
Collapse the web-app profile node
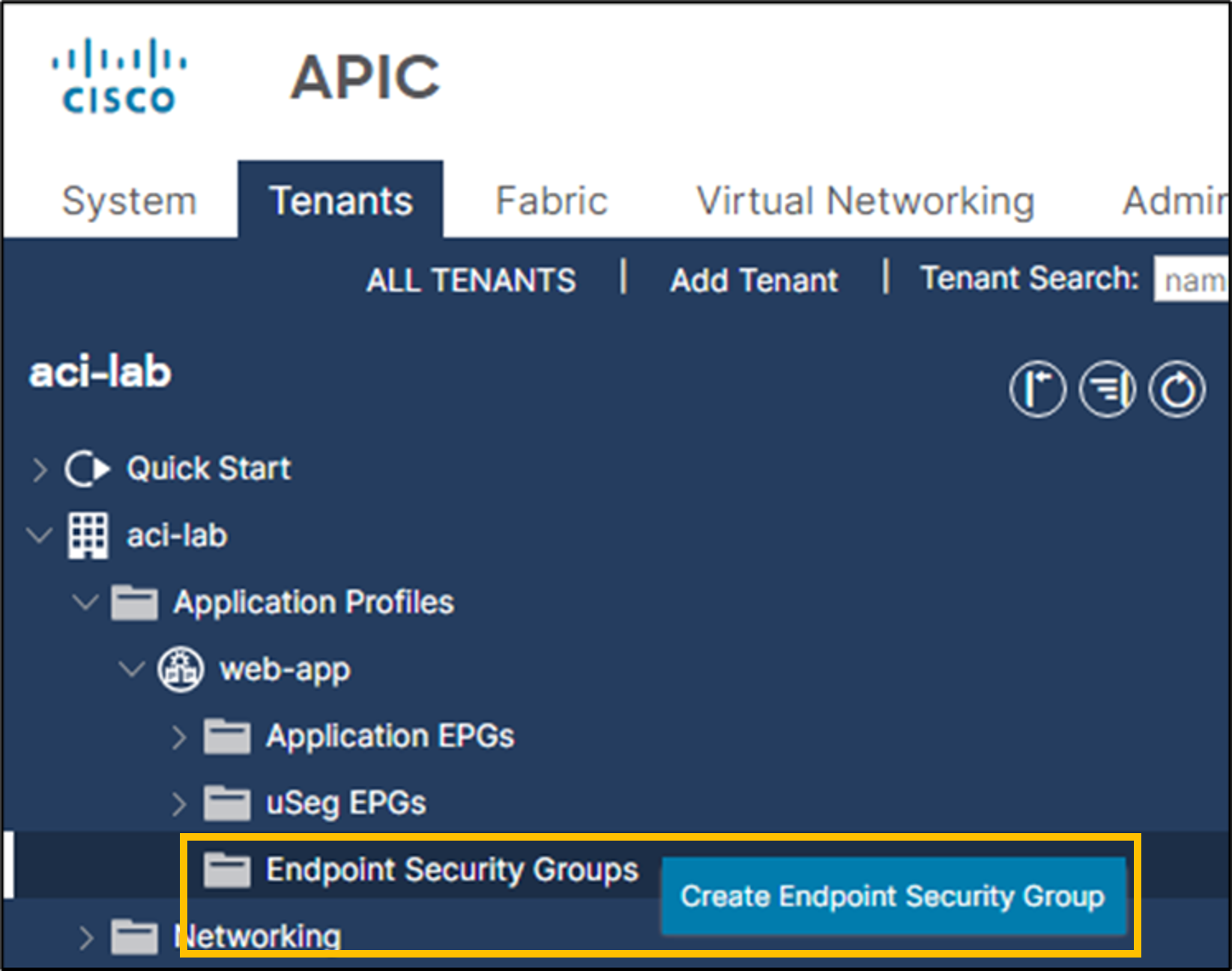132,668
